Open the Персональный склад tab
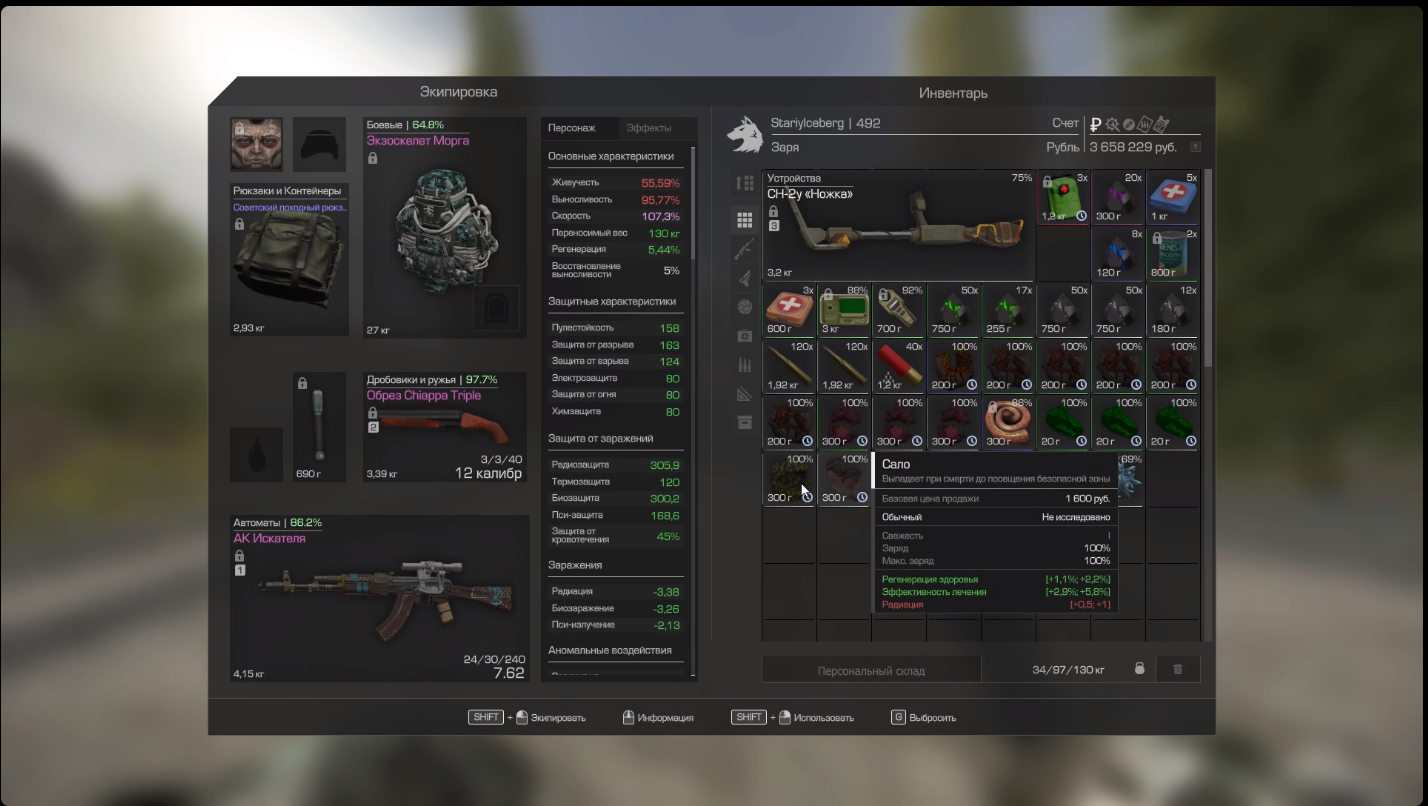1428x806 pixels. tap(871, 669)
